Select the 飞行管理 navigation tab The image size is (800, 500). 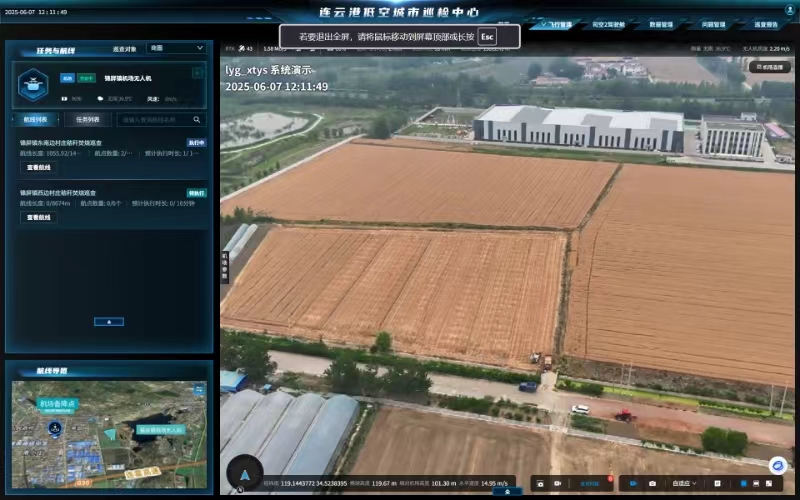pyautogui.click(x=557, y=24)
